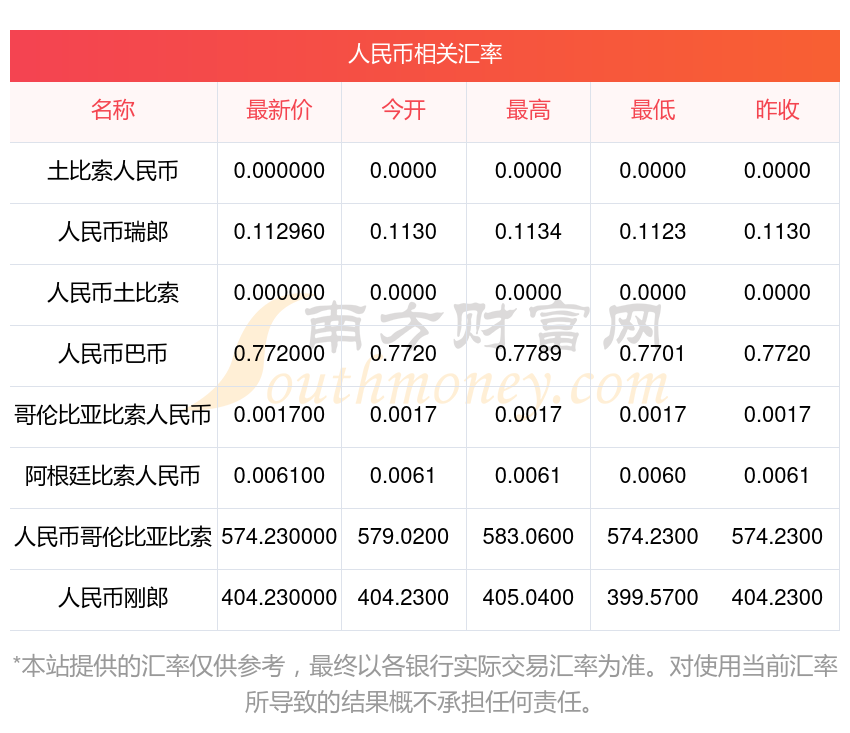The height and width of the screenshot is (733, 850).
Task: Select the 399.5700 low value
Action: click(653, 598)
